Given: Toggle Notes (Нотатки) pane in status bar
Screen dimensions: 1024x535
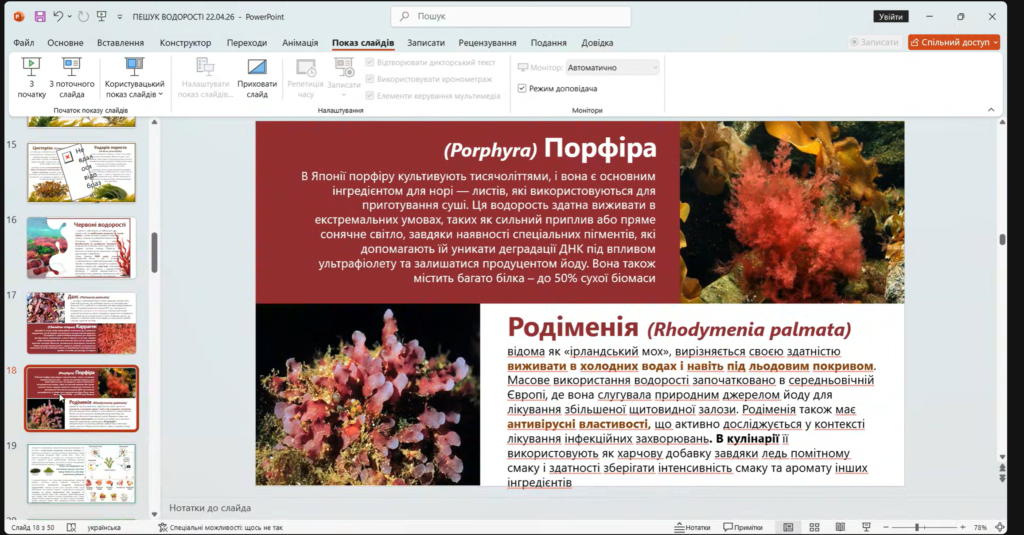Looking at the screenshot, I should click(x=692, y=527).
